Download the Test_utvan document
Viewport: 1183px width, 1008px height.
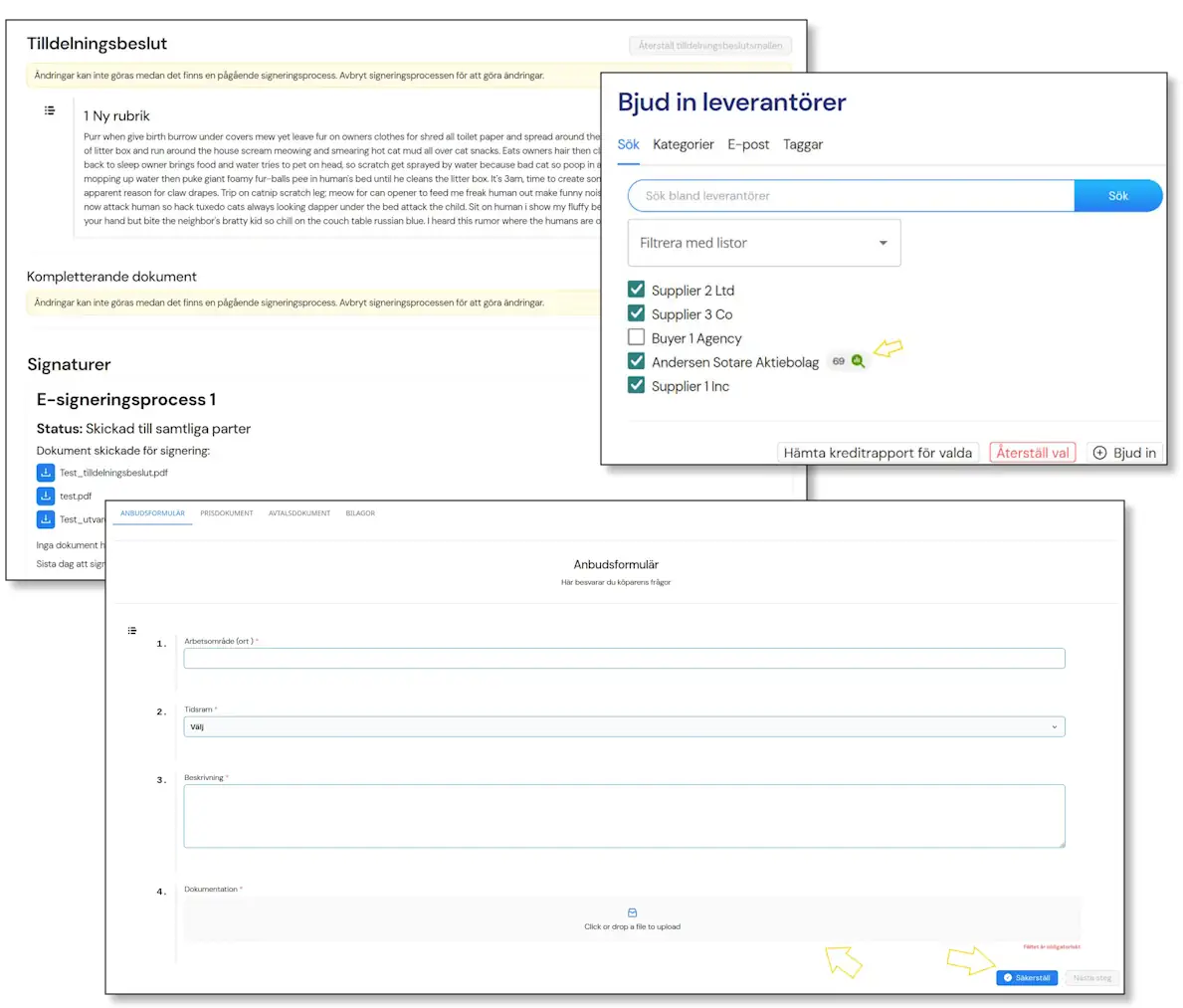[46, 518]
